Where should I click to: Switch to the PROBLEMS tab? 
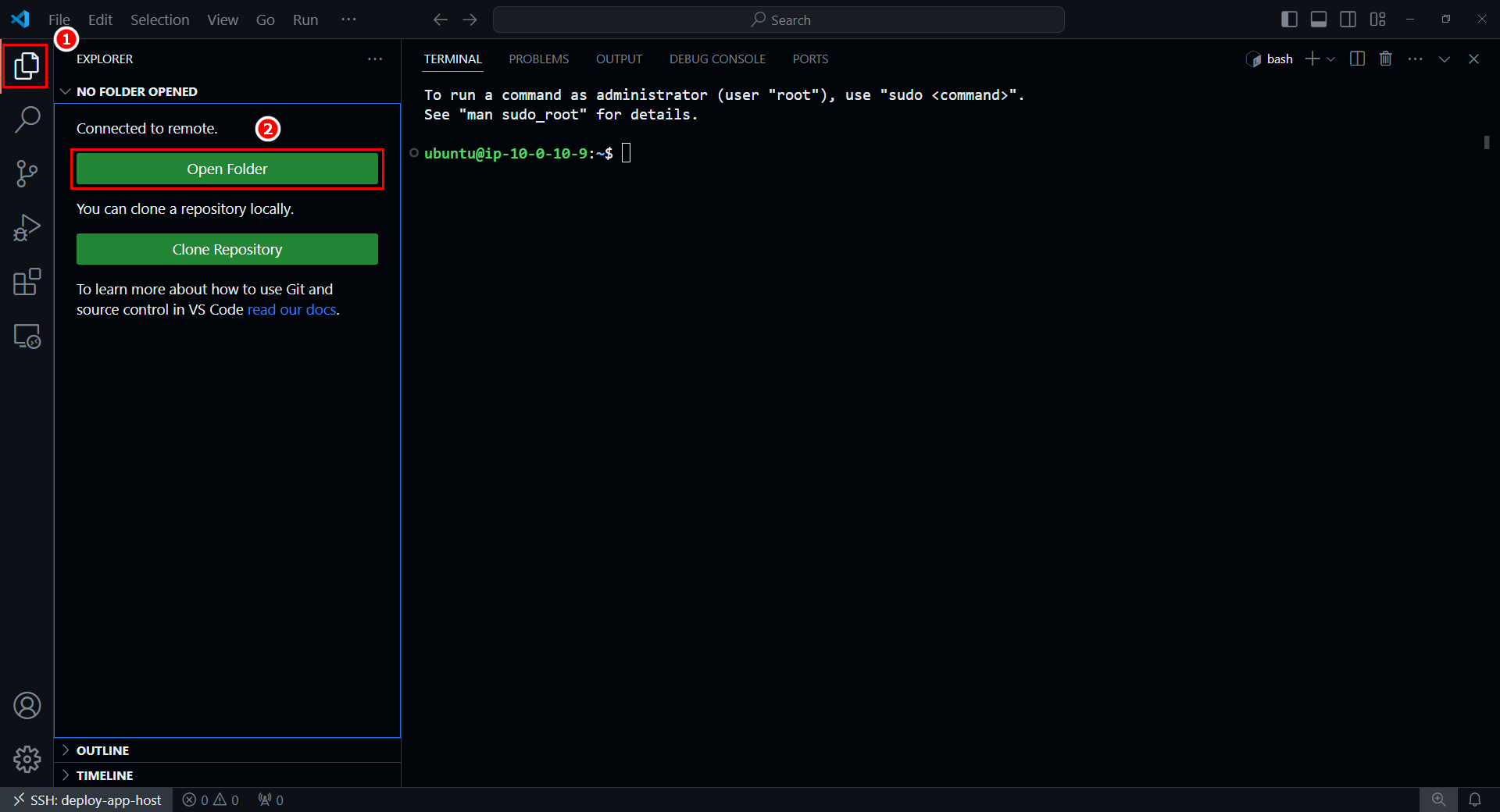pos(539,59)
